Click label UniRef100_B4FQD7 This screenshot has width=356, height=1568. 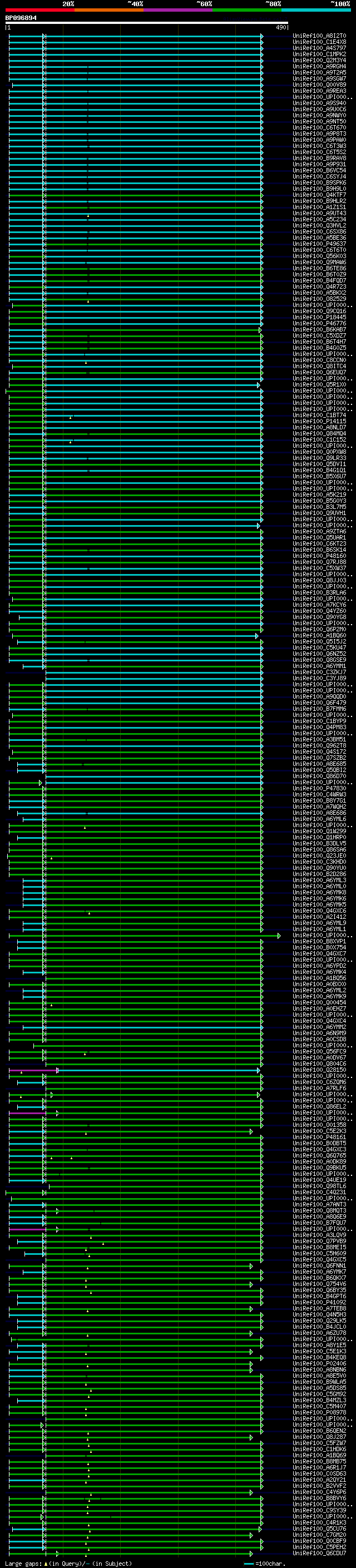click(x=319, y=280)
